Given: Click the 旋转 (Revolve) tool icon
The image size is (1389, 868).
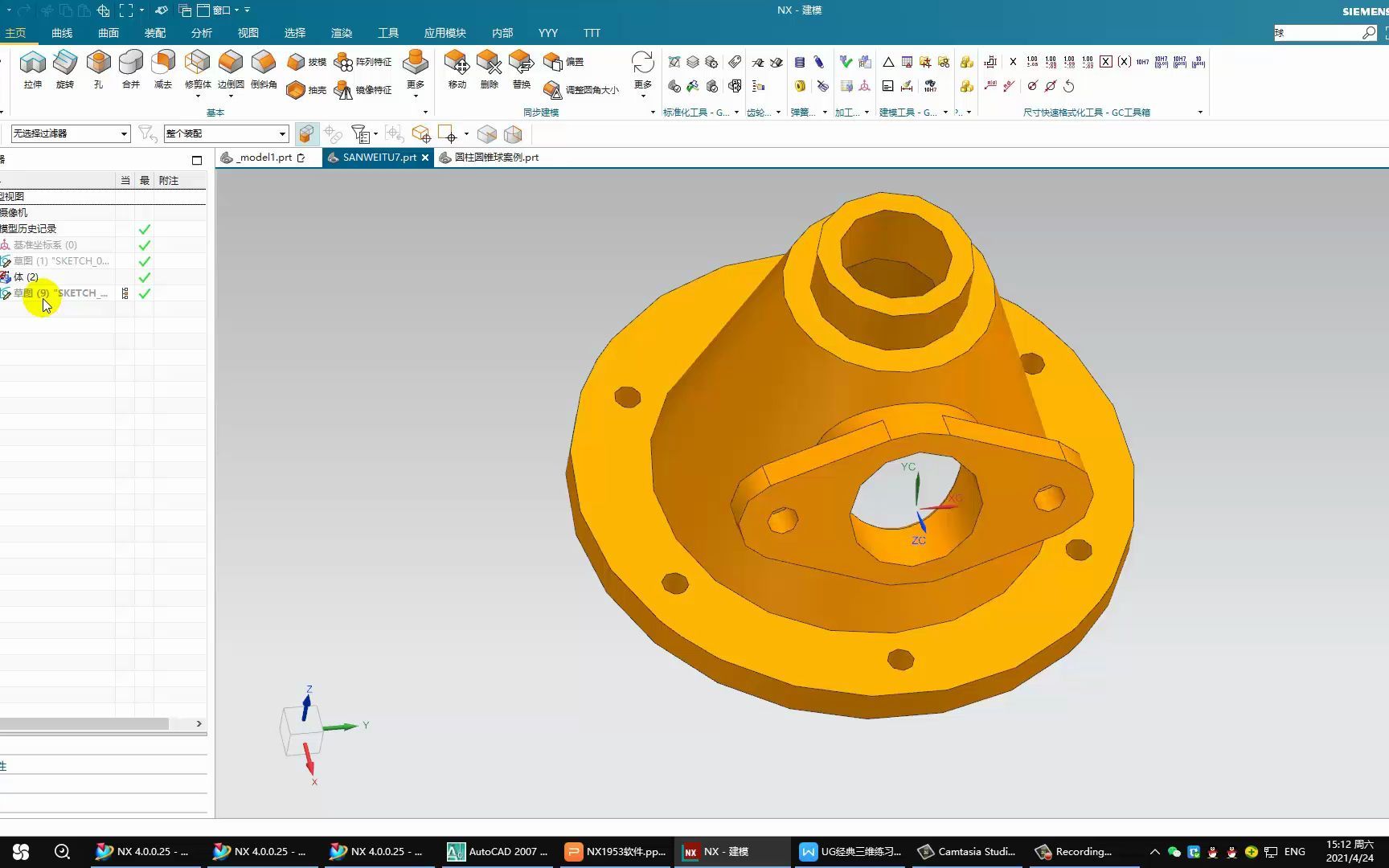Looking at the screenshot, I should 65,64.
